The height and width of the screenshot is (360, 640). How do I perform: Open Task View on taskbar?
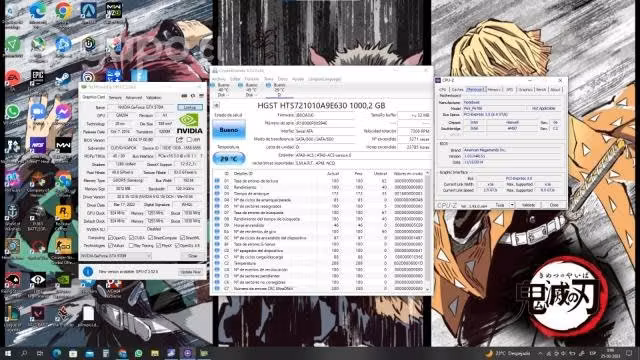coord(40,353)
